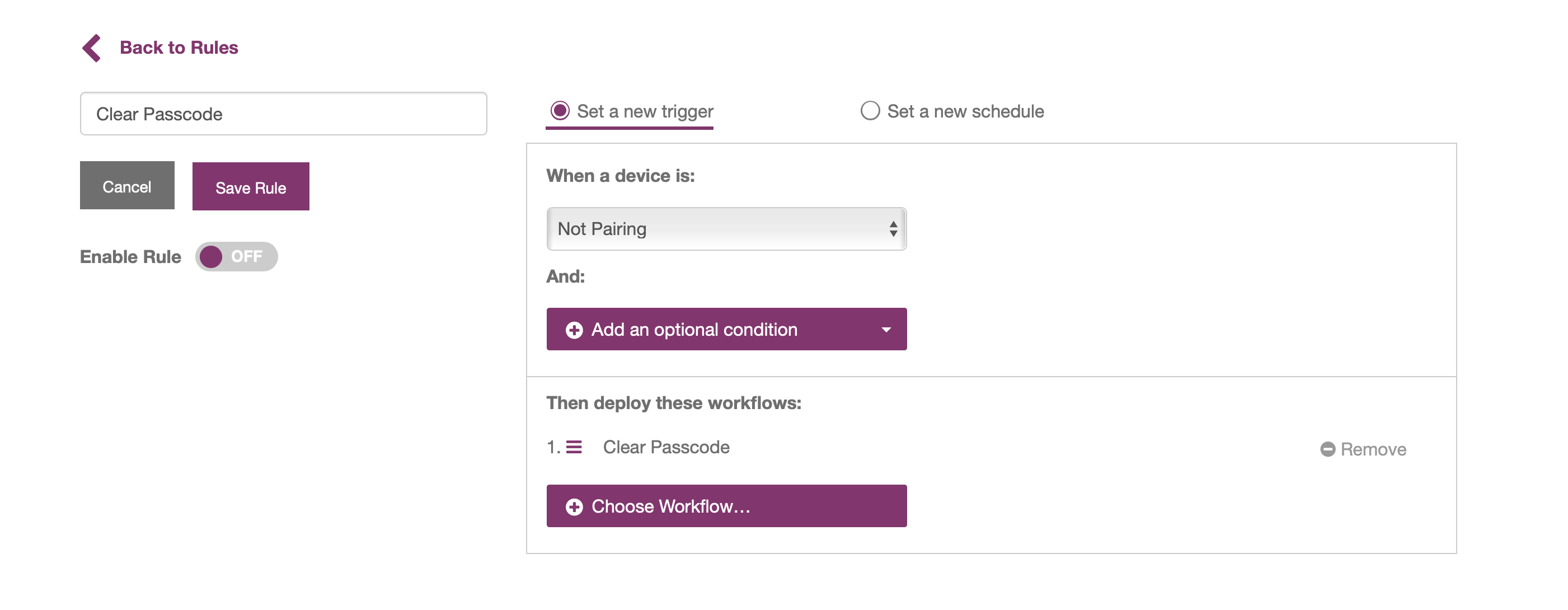
Task: Click the Remove link for the Clear Passcode workflow
Action: tap(1373, 450)
